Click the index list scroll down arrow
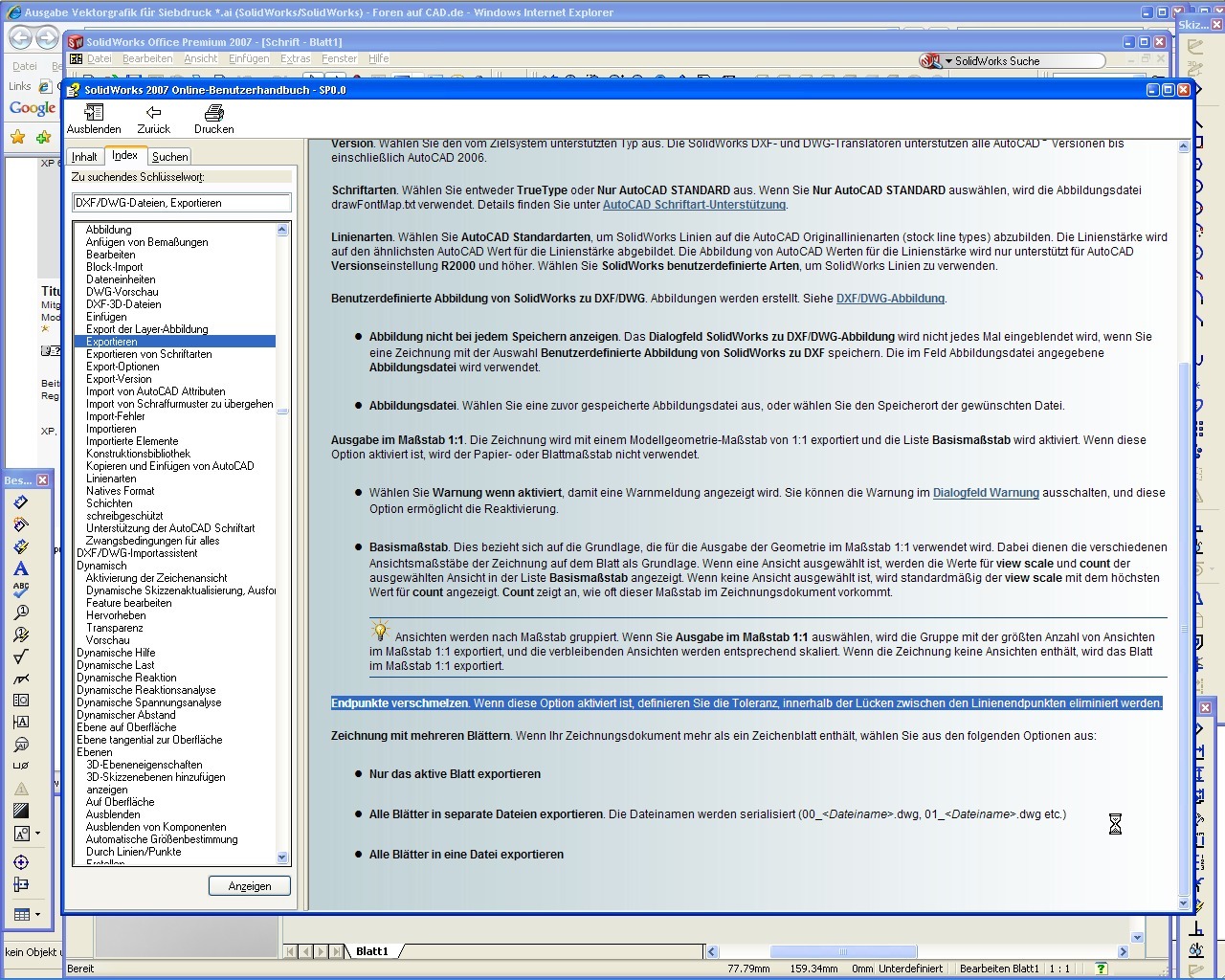This screenshot has width=1225, height=980. (x=282, y=857)
